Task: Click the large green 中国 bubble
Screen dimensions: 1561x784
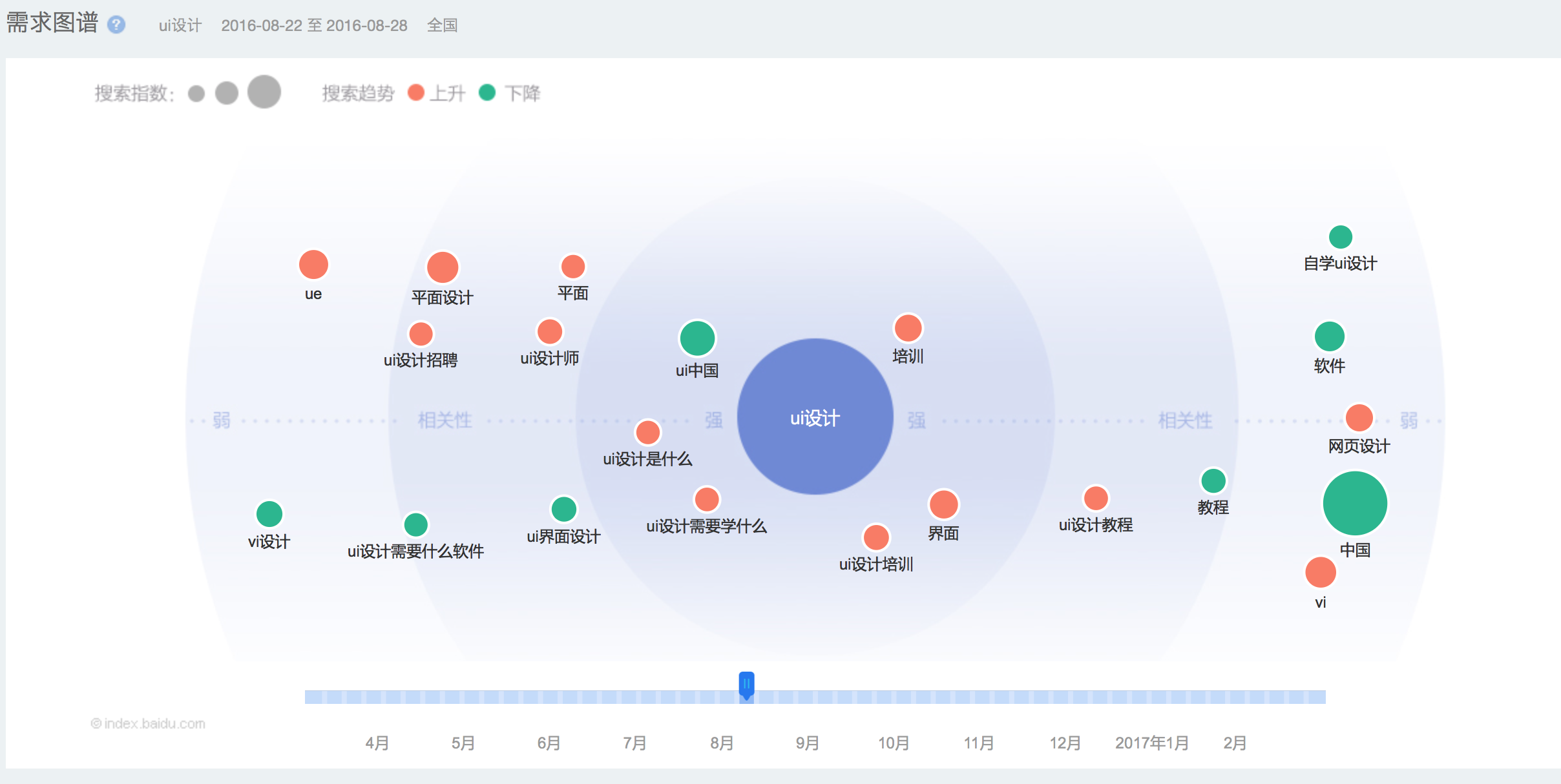Action: [1355, 504]
